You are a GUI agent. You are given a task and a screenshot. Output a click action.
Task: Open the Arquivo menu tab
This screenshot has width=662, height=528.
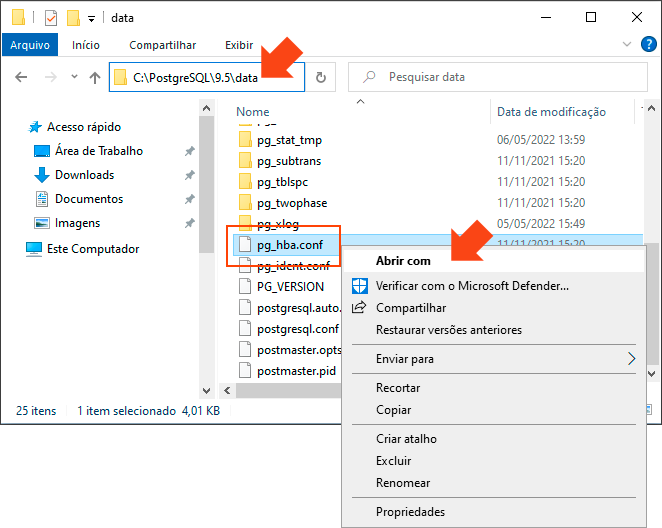point(30,45)
